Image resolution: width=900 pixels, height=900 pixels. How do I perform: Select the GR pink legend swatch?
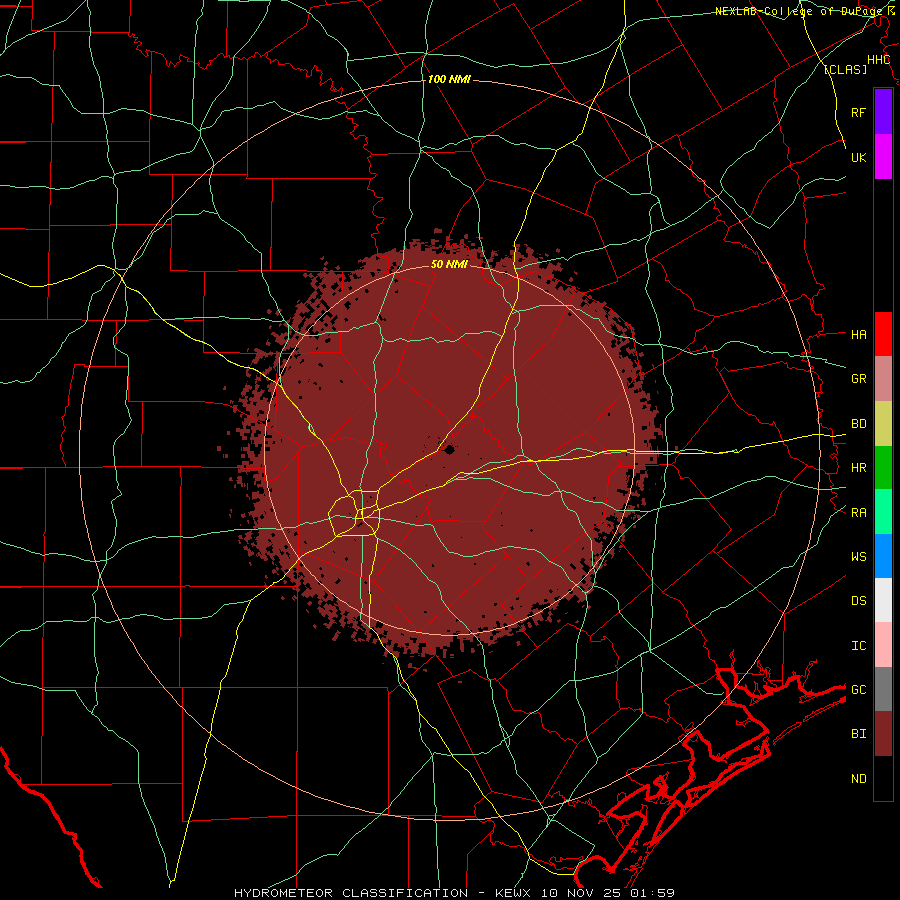click(883, 379)
